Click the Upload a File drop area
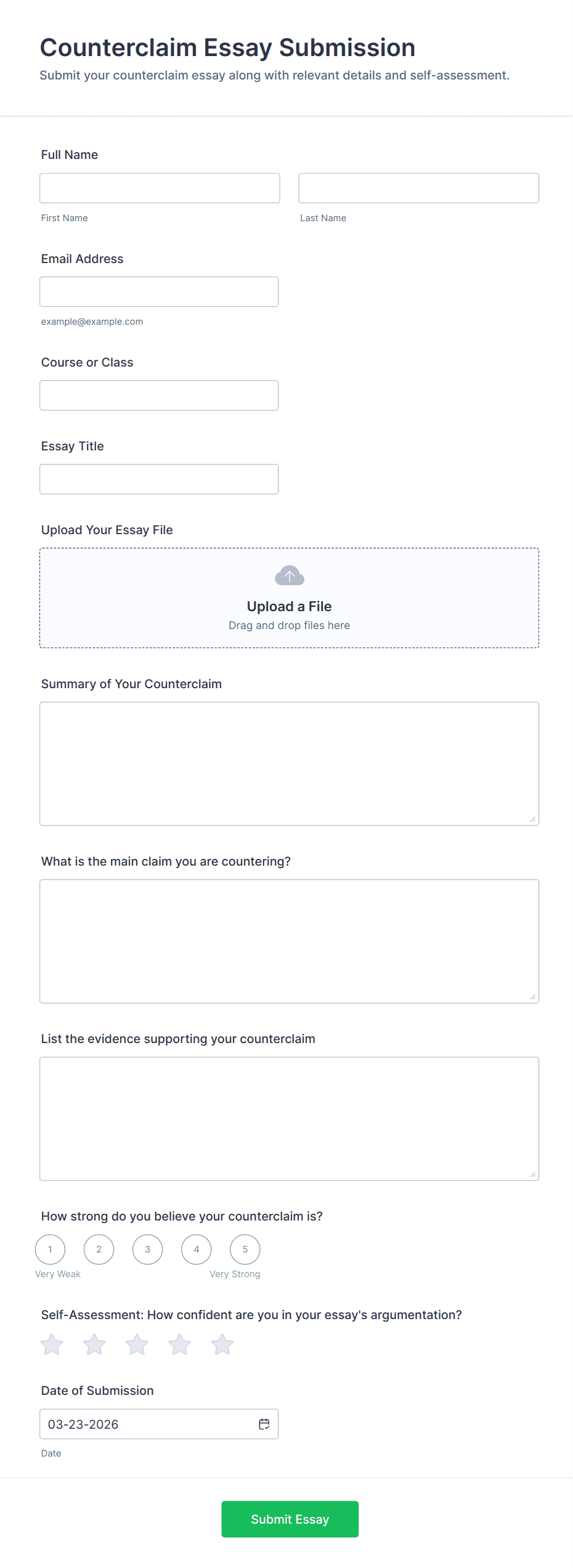Viewport: 573px width, 1568px height. click(x=289, y=598)
